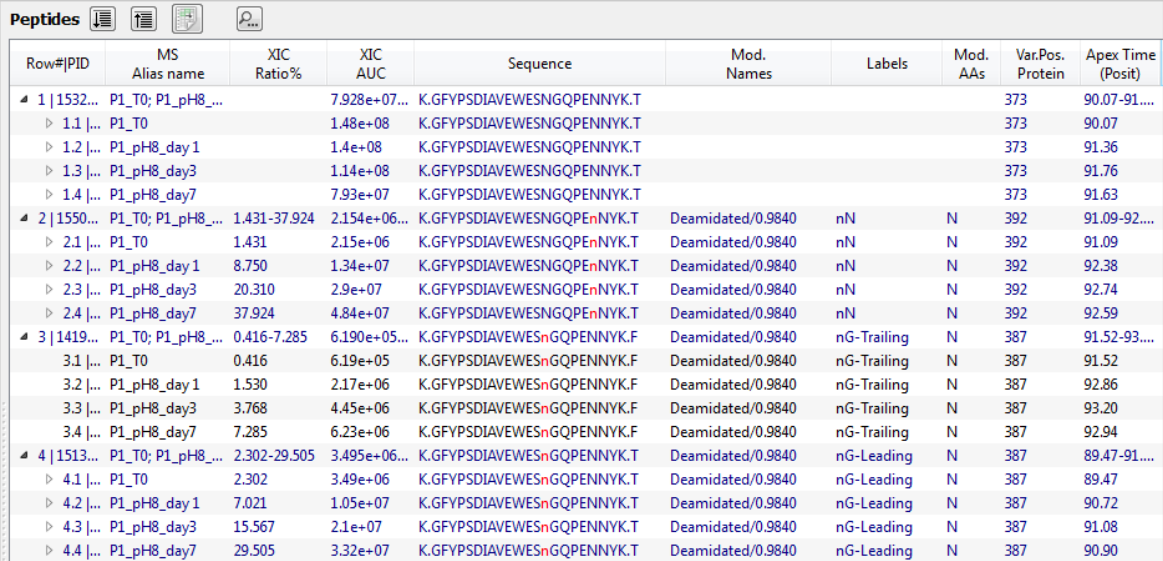The width and height of the screenshot is (1163, 561).
Task: Select XIC AUC value 4.84e+07
Action: click(x=360, y=313)
